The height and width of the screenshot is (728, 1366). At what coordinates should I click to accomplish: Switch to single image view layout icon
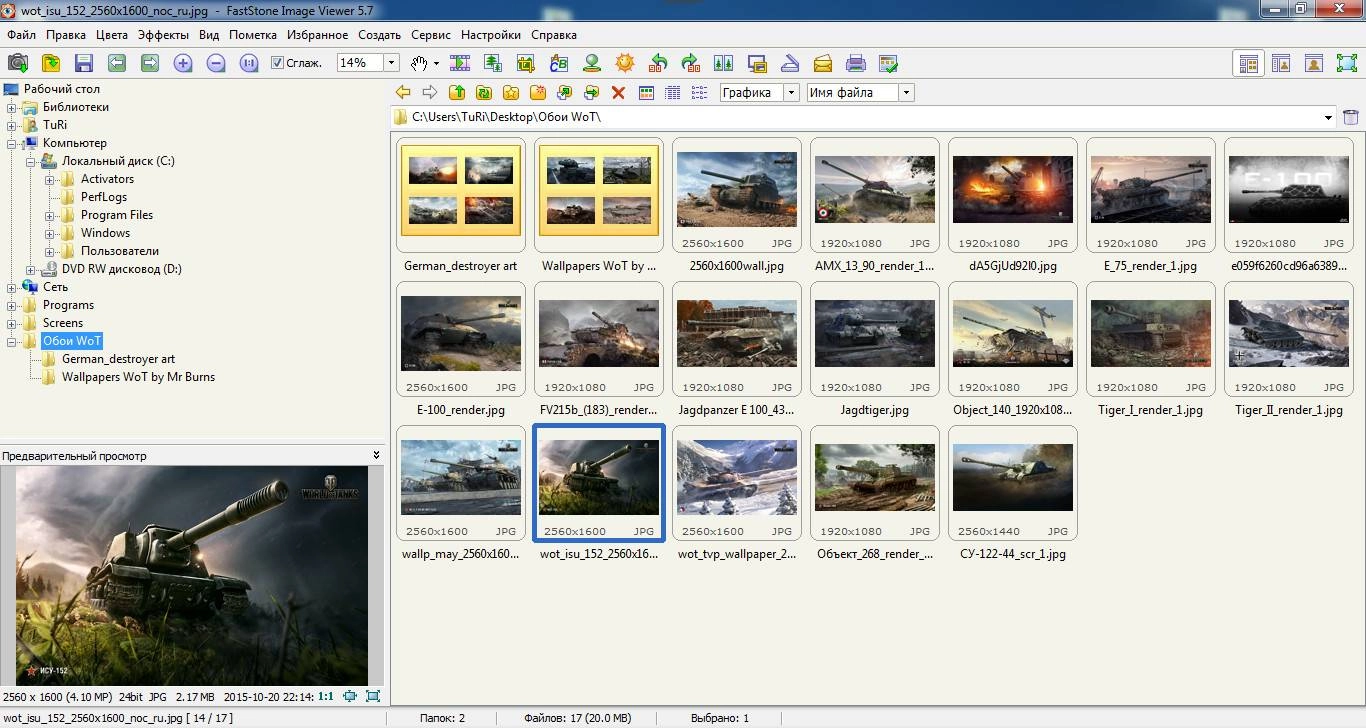point(1314,63)
